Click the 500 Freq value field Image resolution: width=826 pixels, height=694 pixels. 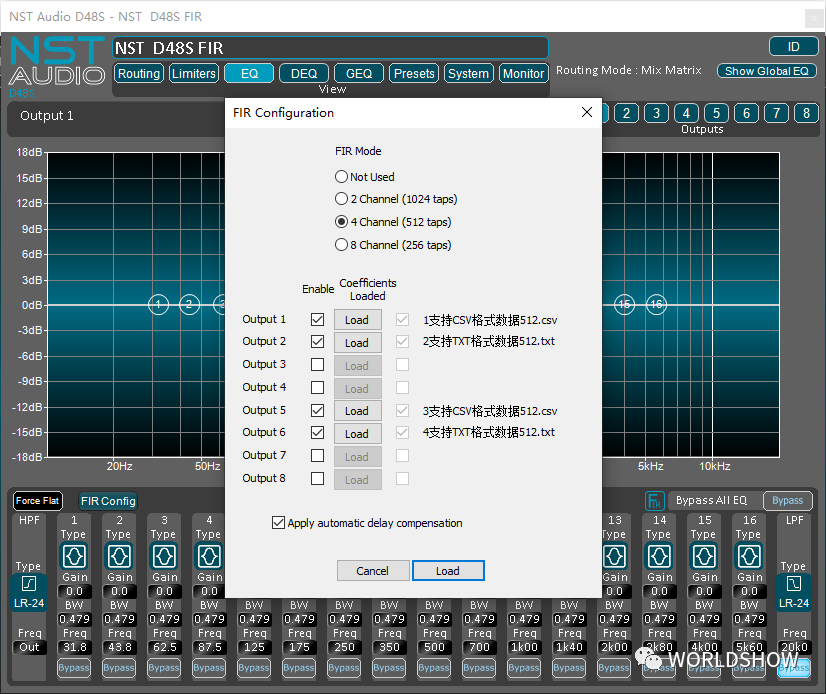[434, 647]
